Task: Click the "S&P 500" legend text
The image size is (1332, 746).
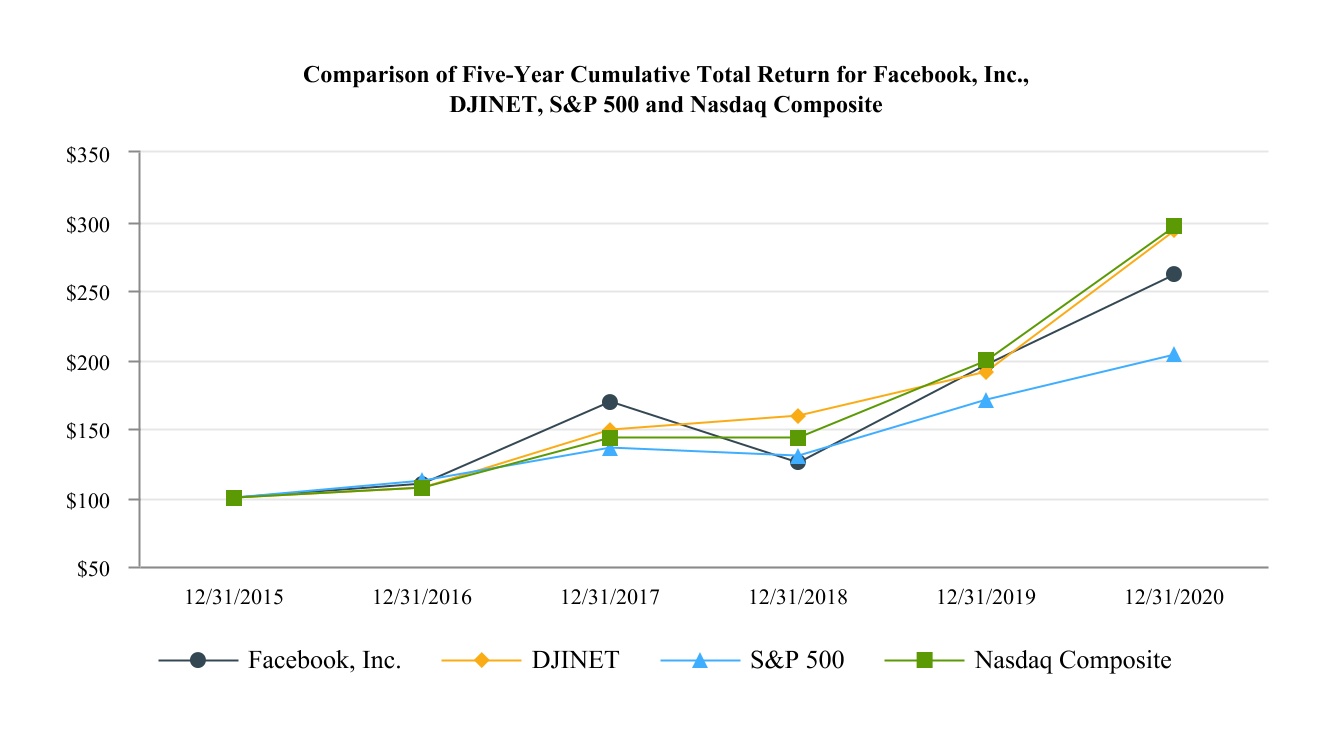Action: pos(796,661)
